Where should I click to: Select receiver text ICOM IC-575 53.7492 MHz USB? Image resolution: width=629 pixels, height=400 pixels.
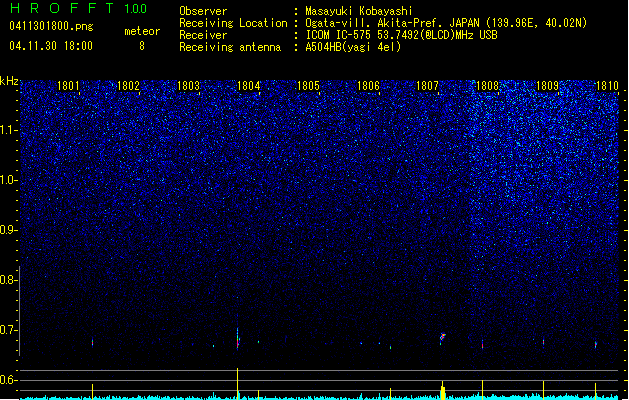pos(402,35)
